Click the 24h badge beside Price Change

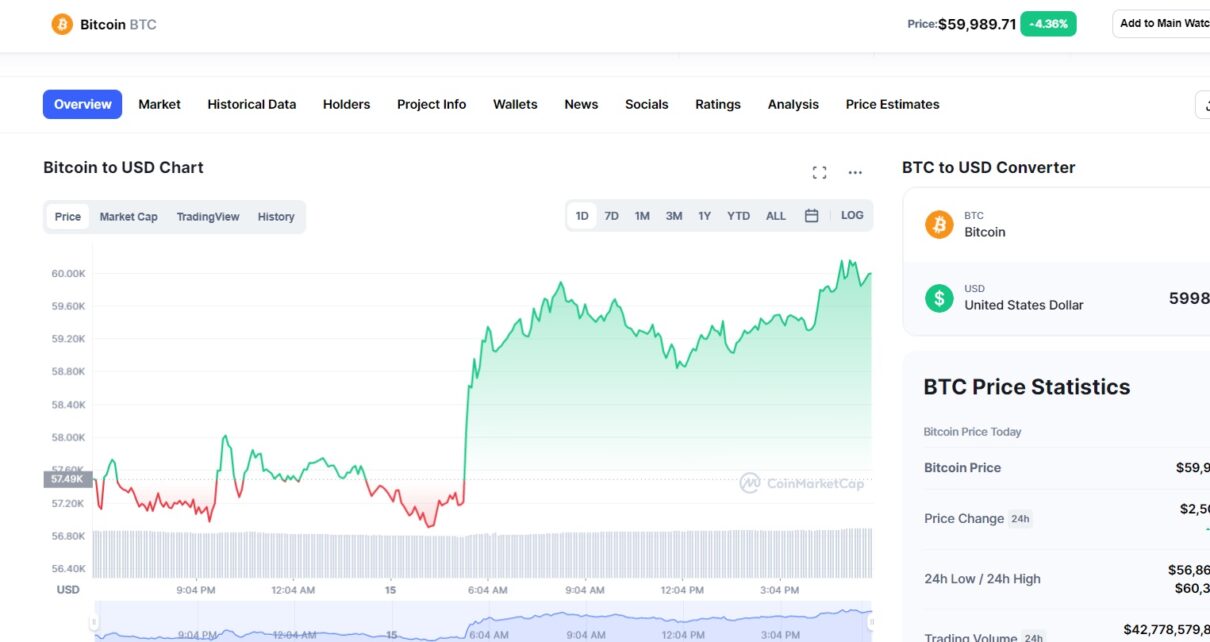(1020, 519)
